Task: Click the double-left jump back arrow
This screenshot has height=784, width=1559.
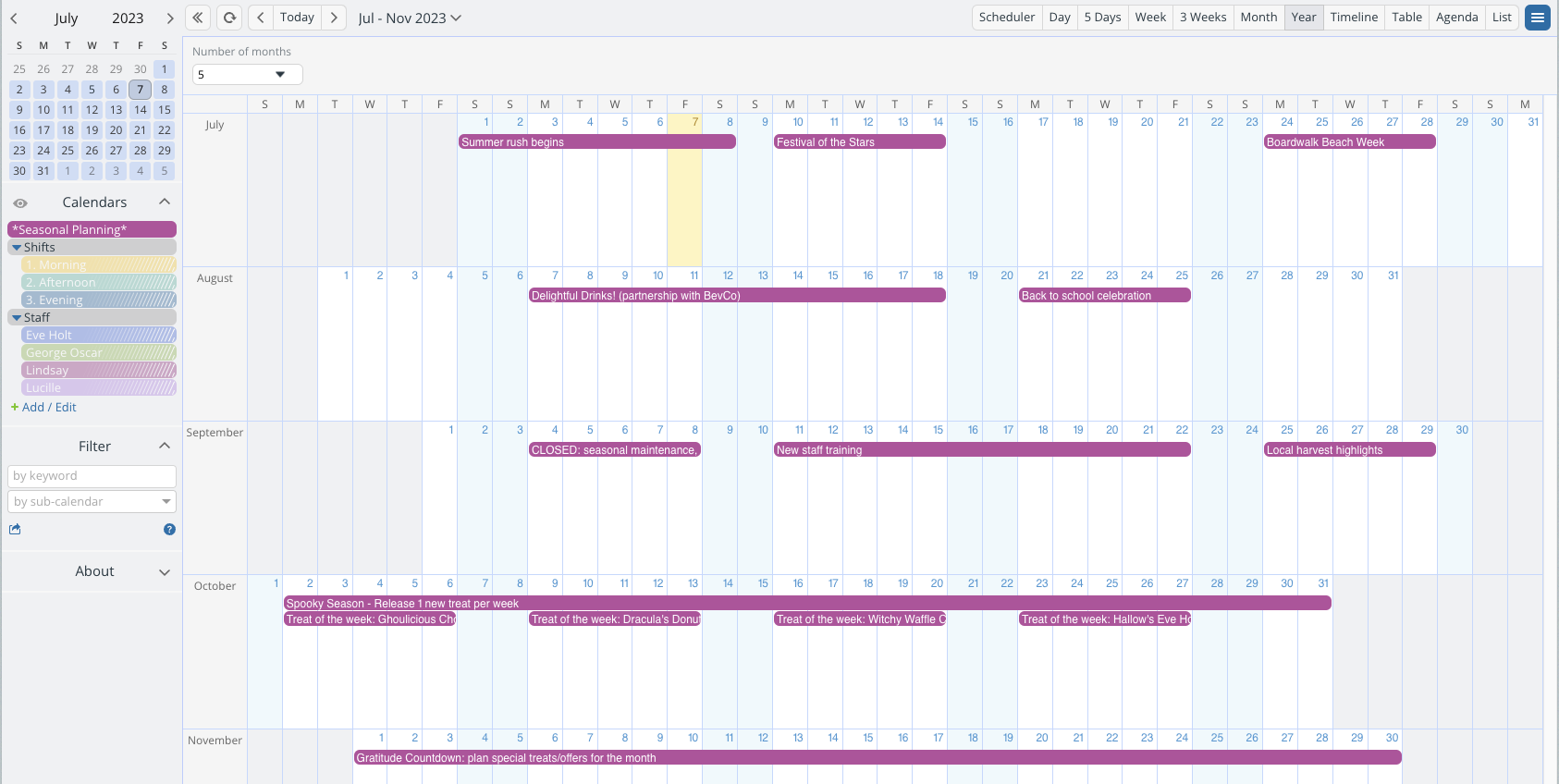Action: click(x=198, y=18)
